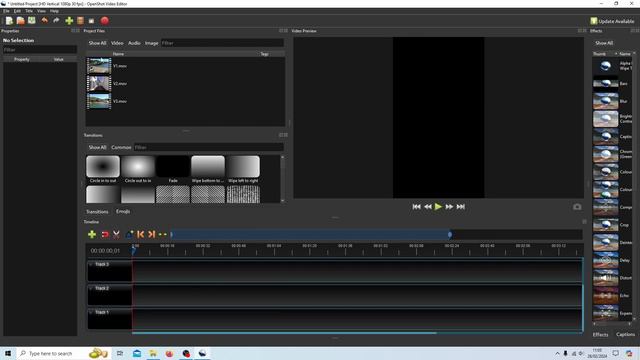Select the V3.mov file thumbnail

[x=99, y=101]
